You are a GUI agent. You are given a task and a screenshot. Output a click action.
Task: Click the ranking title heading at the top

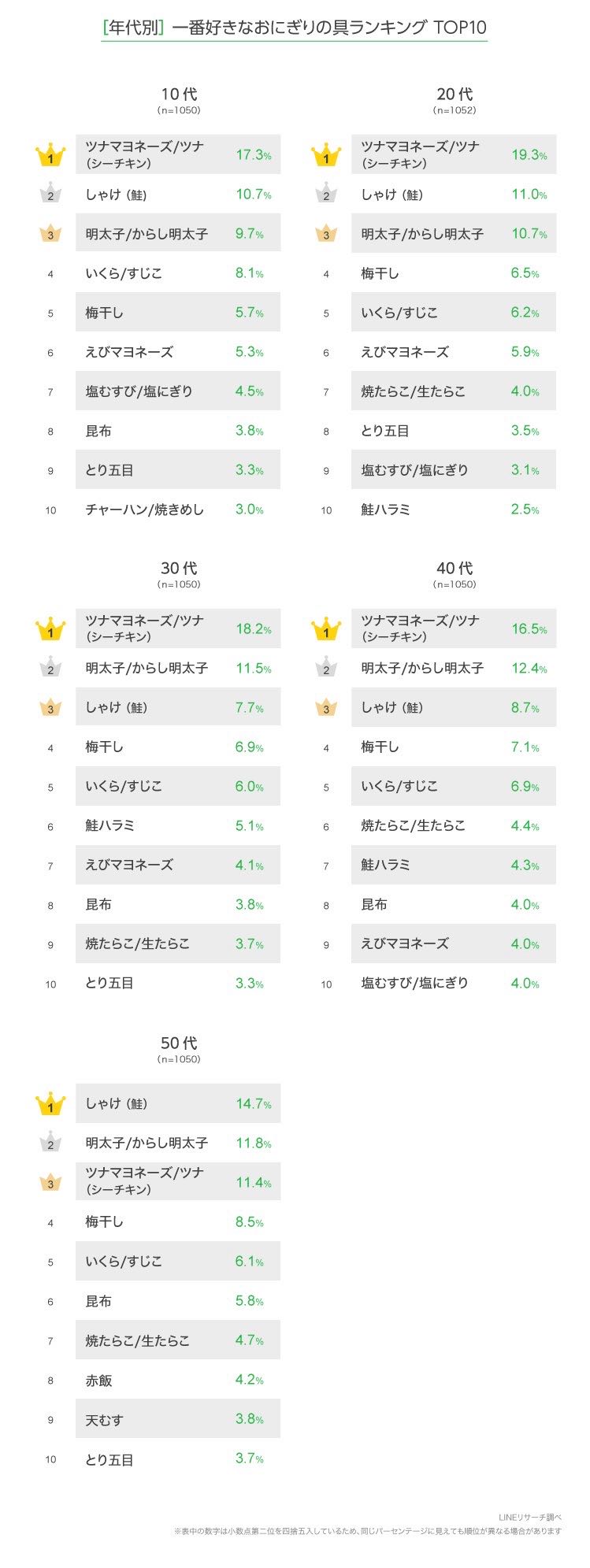tap(295, 28)
